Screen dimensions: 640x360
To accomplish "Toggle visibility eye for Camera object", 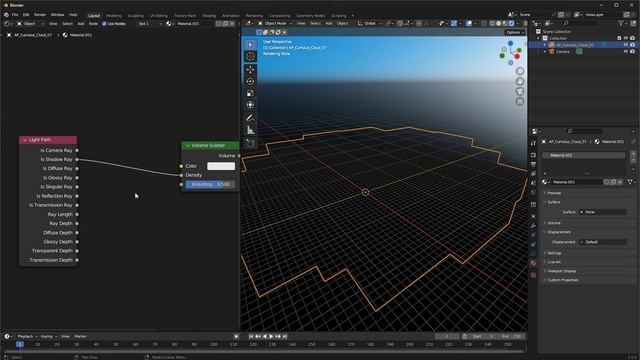I will [x=626, y=52].
